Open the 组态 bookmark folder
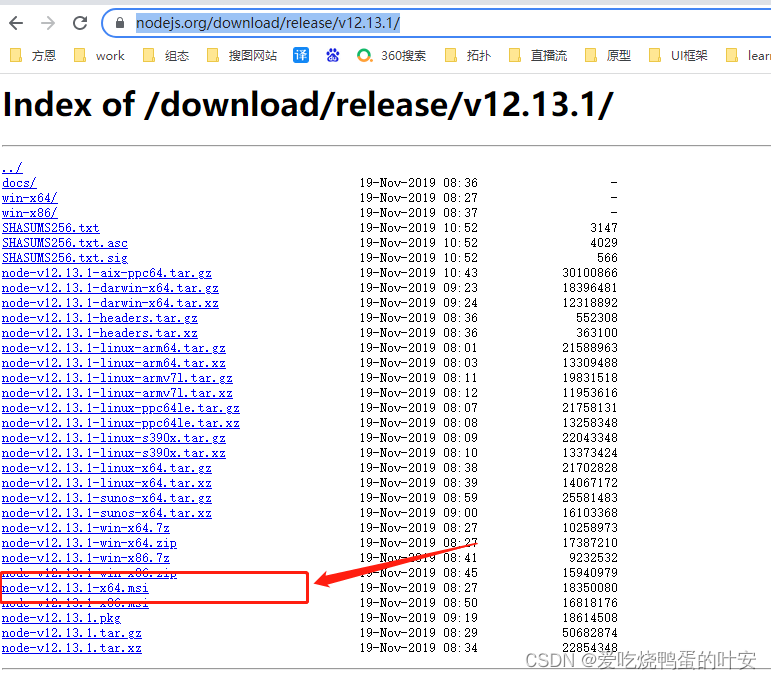The height and width of the screenshot is (680, 771). tap(166, 56)
